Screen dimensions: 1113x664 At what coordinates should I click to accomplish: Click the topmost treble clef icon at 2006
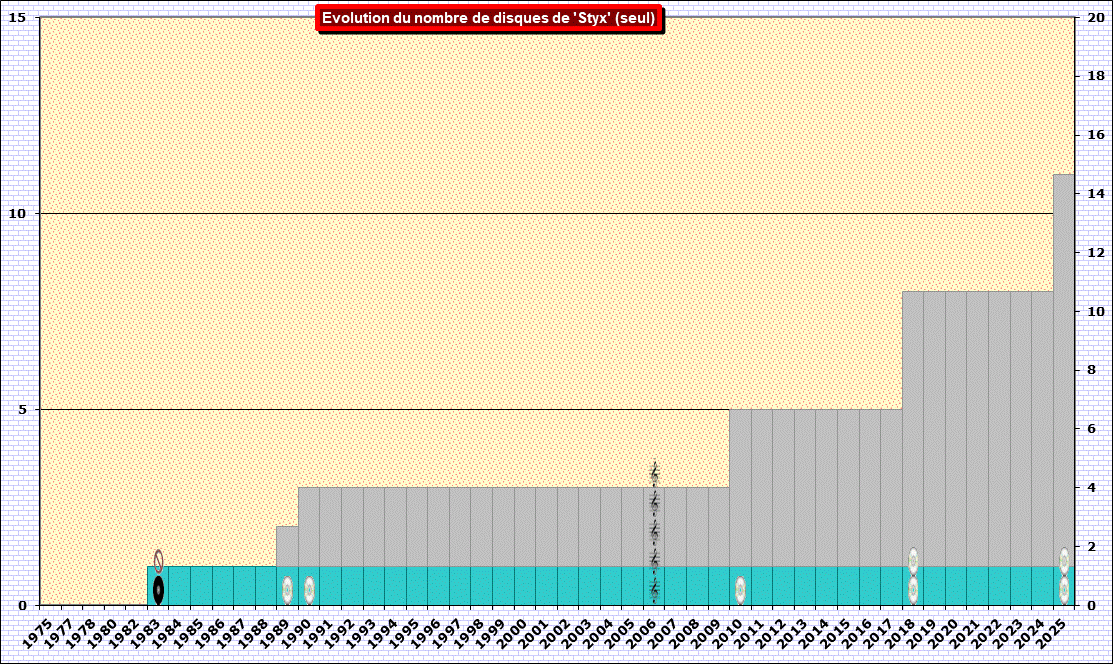tap(654, 474)
